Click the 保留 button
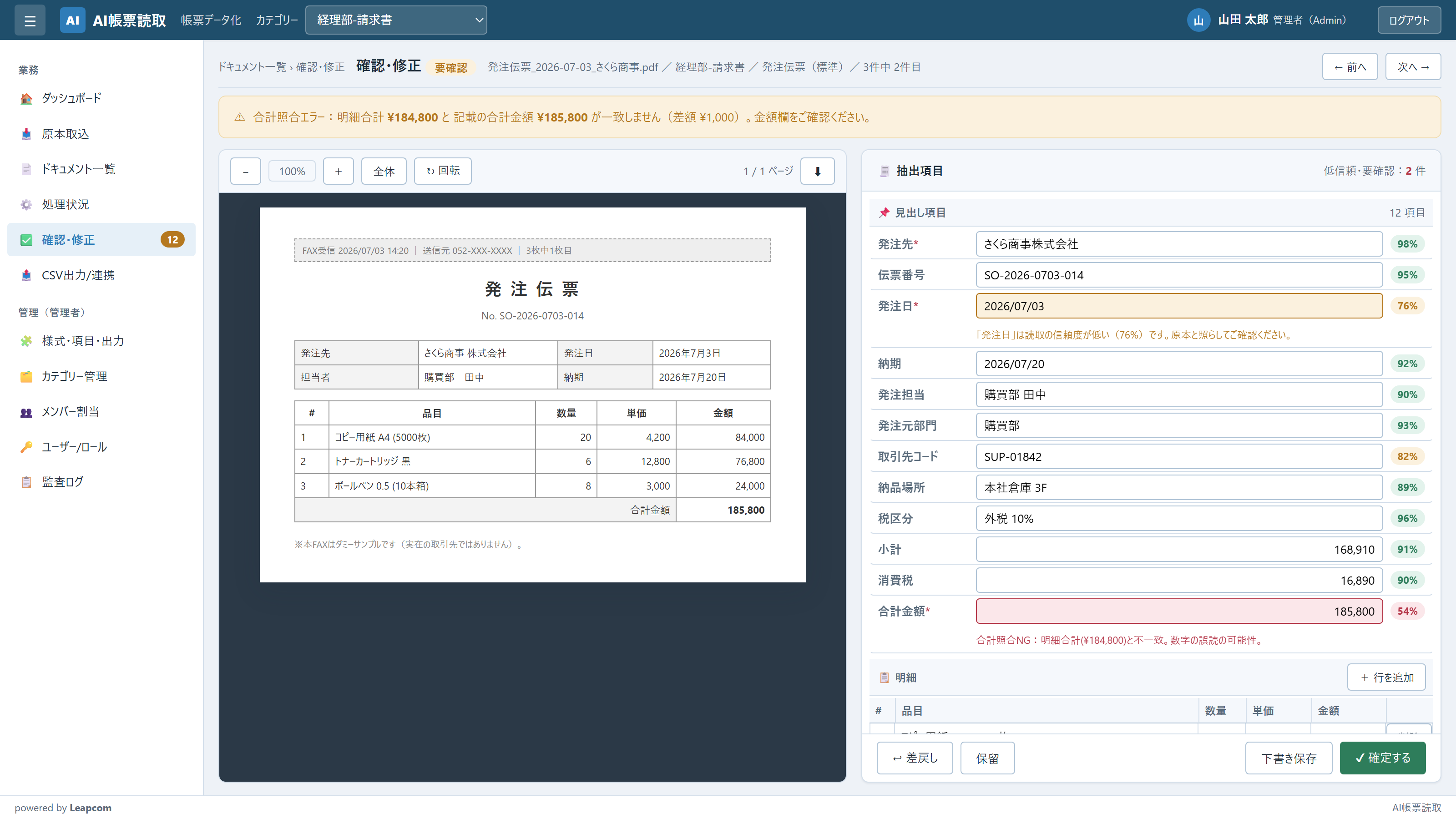1456x819 pixels. 987,758
